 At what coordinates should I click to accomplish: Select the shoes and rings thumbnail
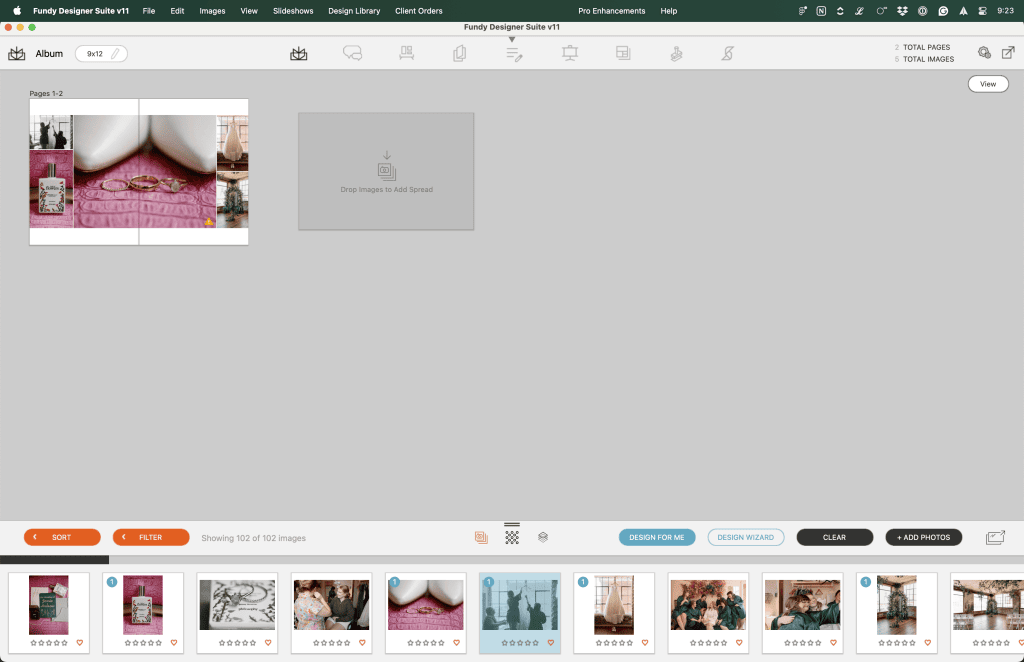(x=426, y=605)
